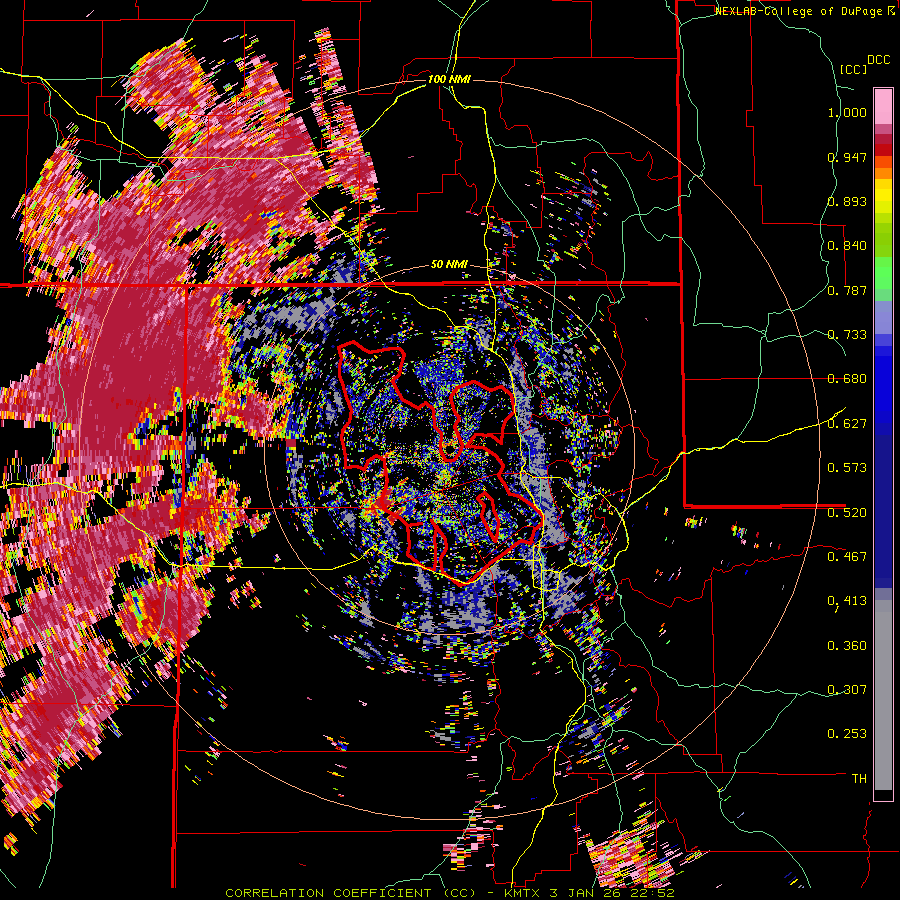900x900 pixels.
Task: Pick the bright green color bar segment
Action: pyautogui.click(x=883, y=273)
